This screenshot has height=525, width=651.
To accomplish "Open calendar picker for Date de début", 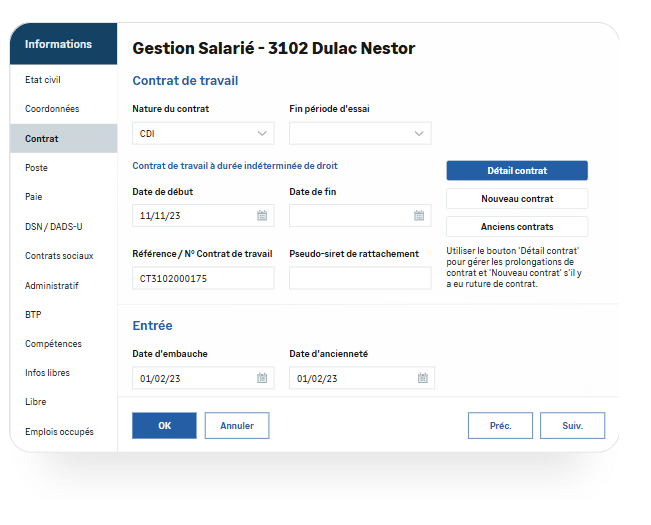I will [262, 215].
